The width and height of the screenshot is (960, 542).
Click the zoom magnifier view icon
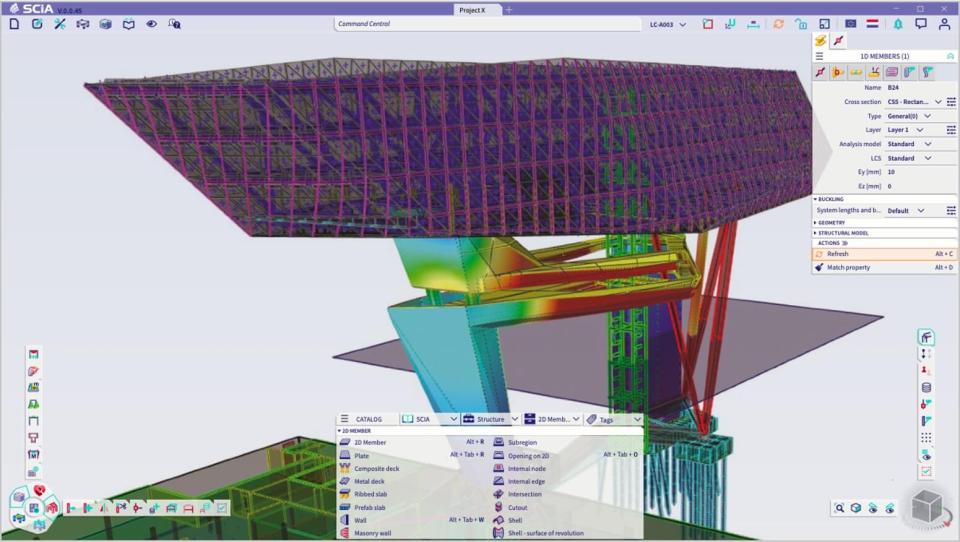tap(840, 508)
